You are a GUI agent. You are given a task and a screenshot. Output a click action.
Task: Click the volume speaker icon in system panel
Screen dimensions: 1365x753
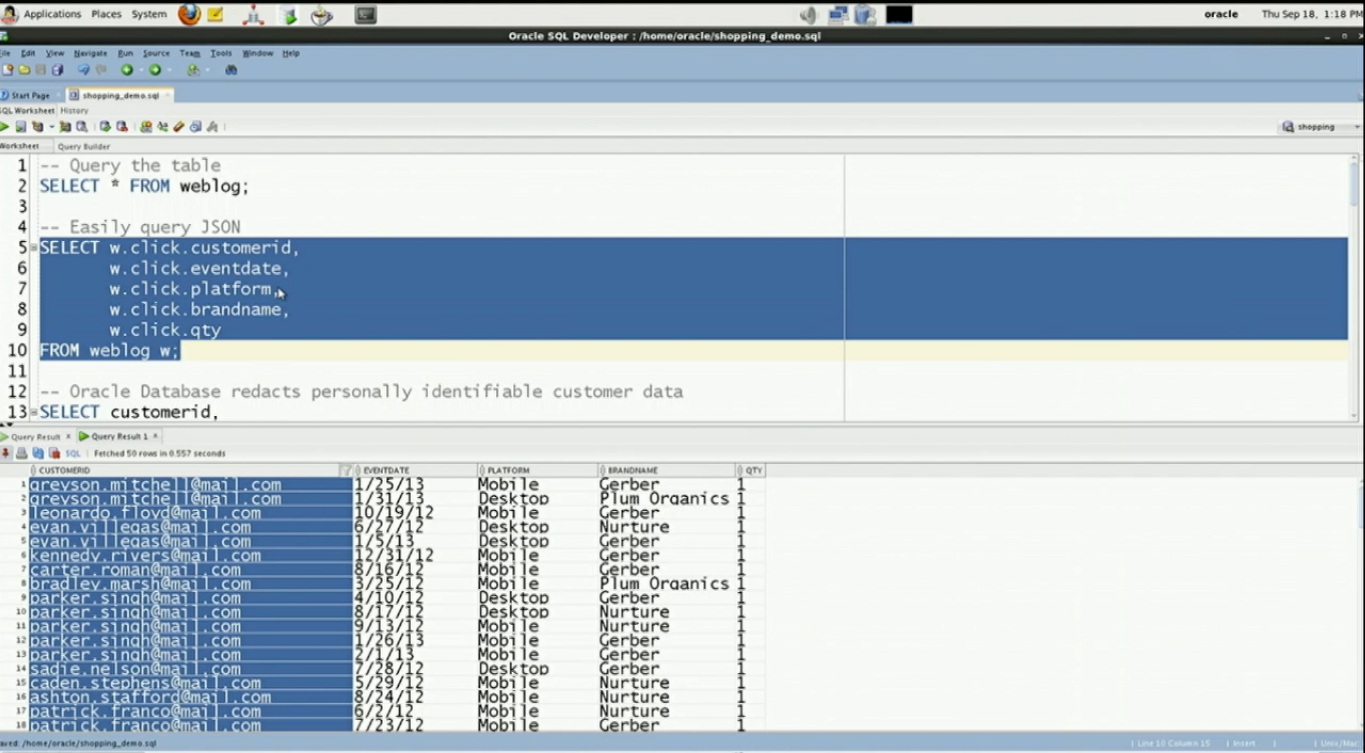click(x=809, y=14)
